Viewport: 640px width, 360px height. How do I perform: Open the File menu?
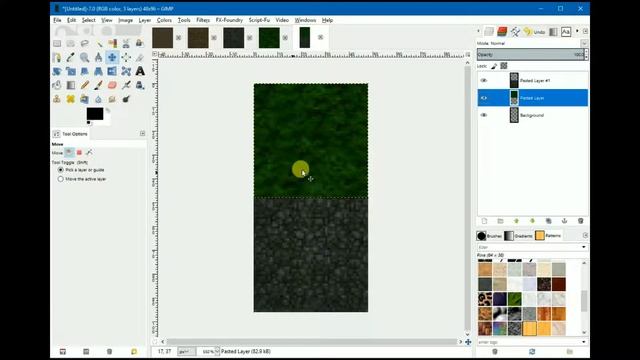(x=57, y=20)
